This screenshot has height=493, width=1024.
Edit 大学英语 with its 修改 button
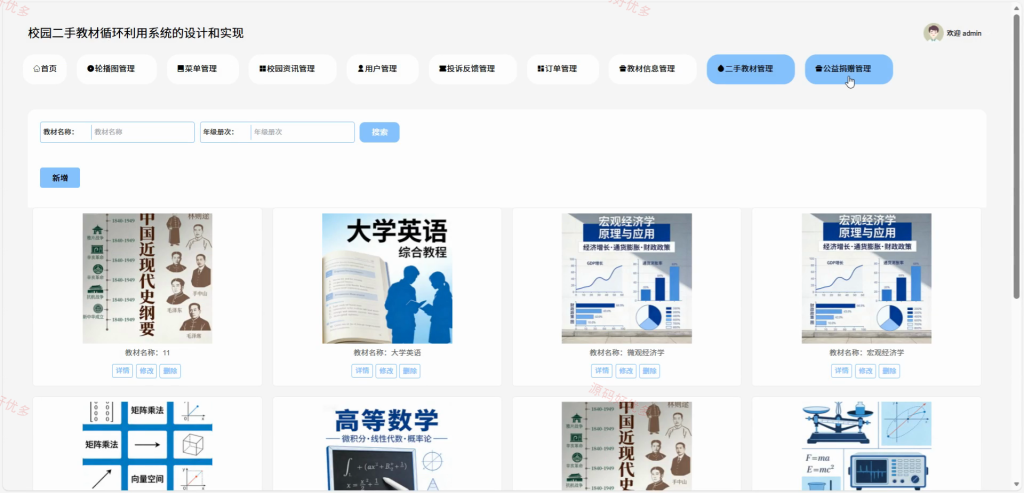pyautogui.click(x=386, y=371)
